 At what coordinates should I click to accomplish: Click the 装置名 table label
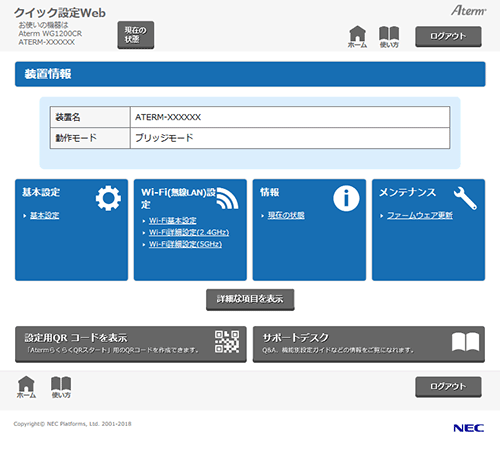[x=68, y=117]
